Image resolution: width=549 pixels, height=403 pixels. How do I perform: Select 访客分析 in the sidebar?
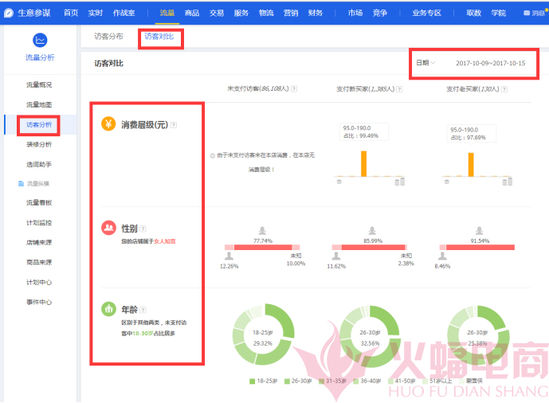tap(39, 125)
